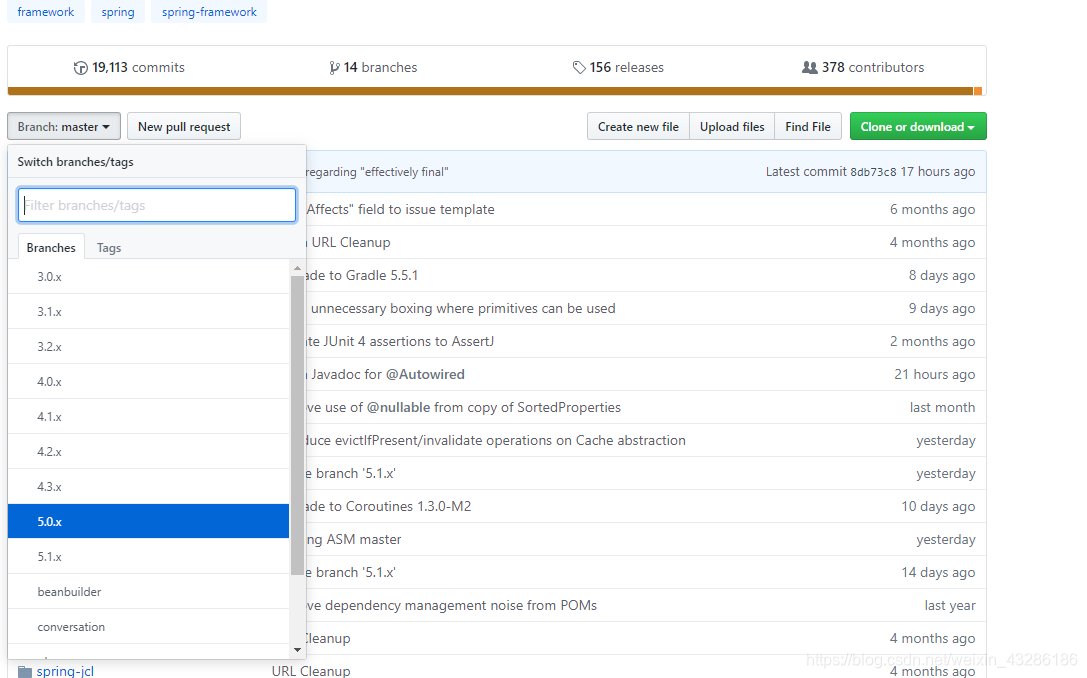The width and height of the screenshot is (1087, 678).
Task: Click the commits history clock icon
Action: pyautogui.click(x=80, y=68)
